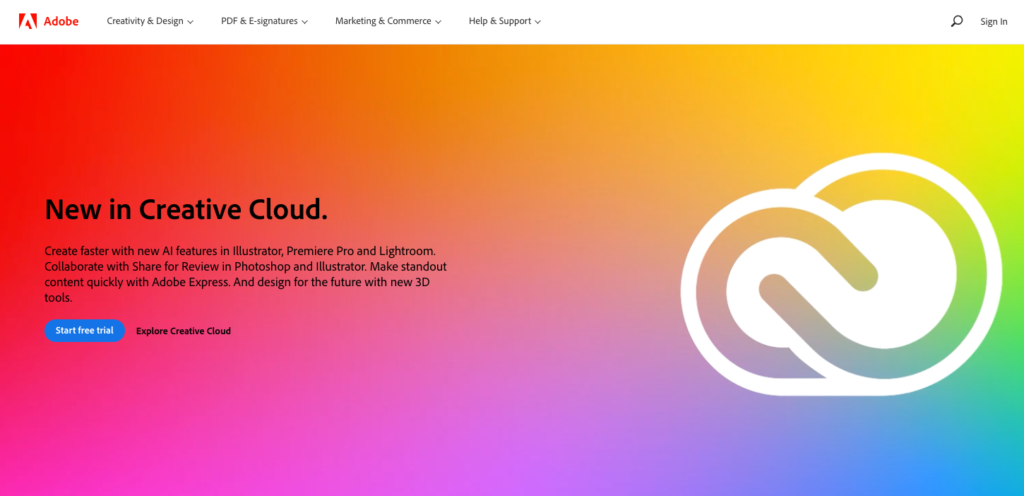
Task: Open the Help & Support menu
Action: click(499, 21)
